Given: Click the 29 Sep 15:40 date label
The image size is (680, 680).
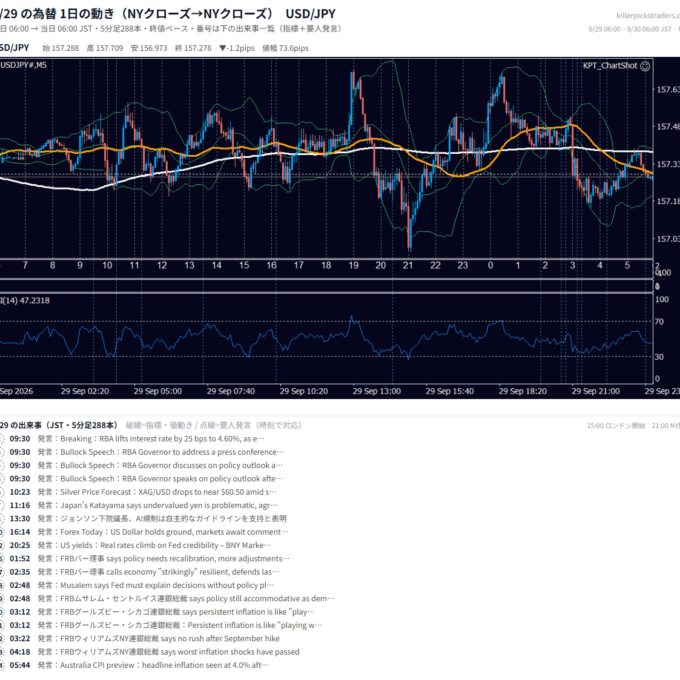Looking at the screenshot, I should pos(450,391).
